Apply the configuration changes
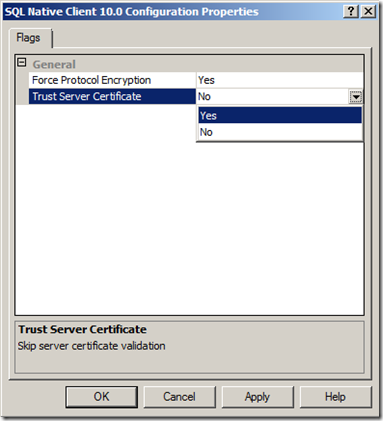 (x=257, y=397)
